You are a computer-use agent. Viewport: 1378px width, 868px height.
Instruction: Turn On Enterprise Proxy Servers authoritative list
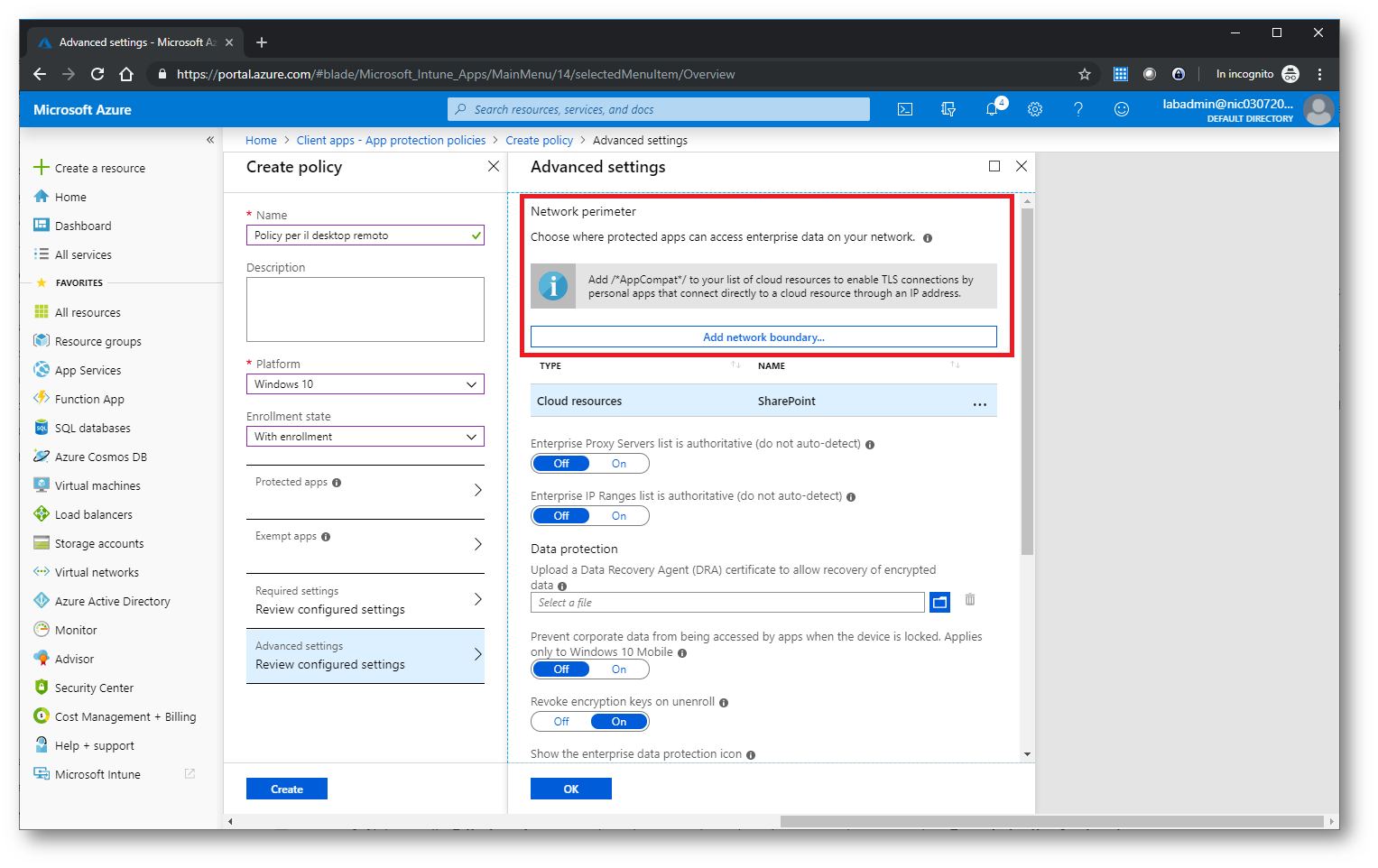click(619, 464)
